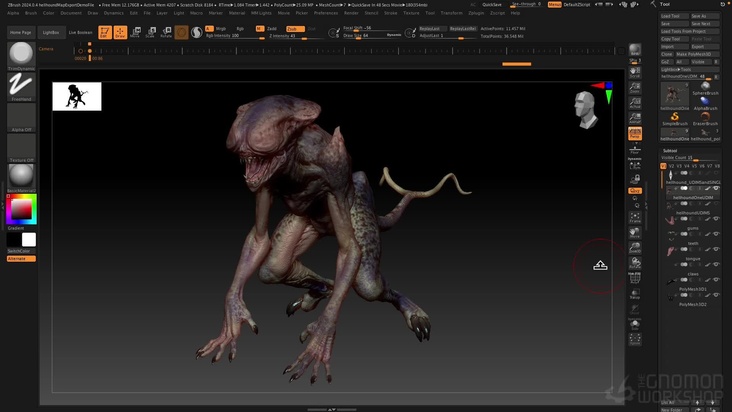Click the right-shelf Rotate view icon
The height and width of the screenshot is (412, 732).
coord(635,263)
